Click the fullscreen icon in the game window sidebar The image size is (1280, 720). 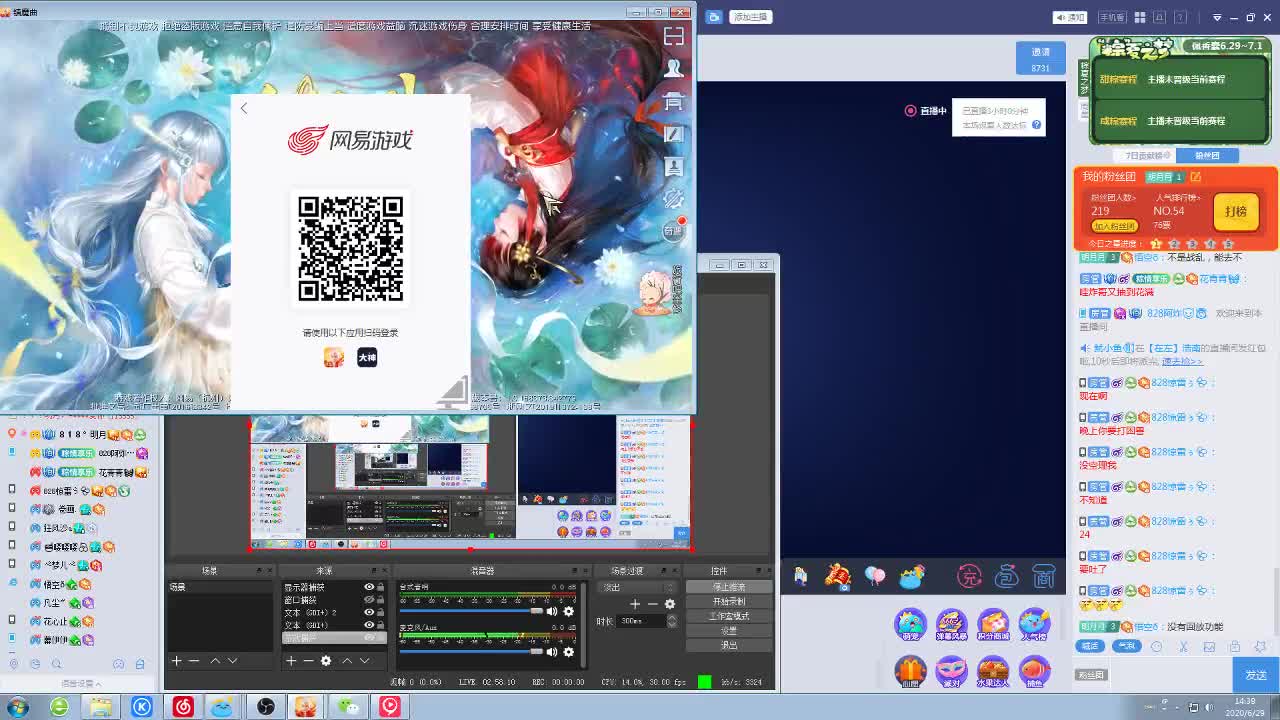tap(674, 36)
